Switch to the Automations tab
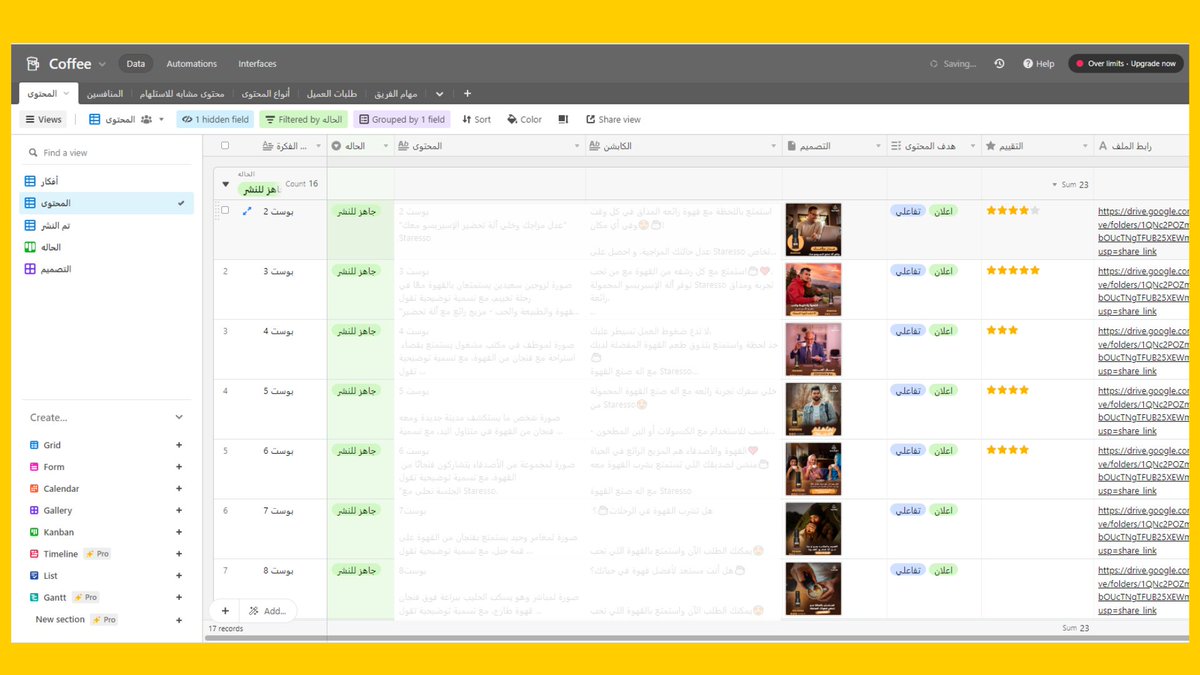The width and height of the screenshot is (1200, 675). point(192,64)
